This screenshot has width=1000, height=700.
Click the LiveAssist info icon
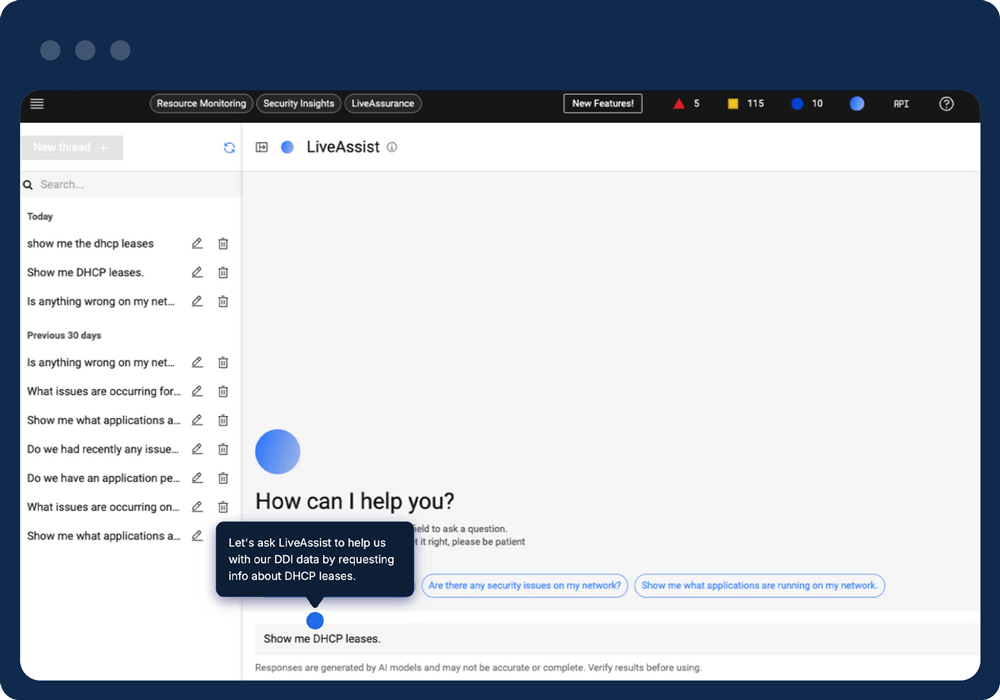(x=392, y=148)
